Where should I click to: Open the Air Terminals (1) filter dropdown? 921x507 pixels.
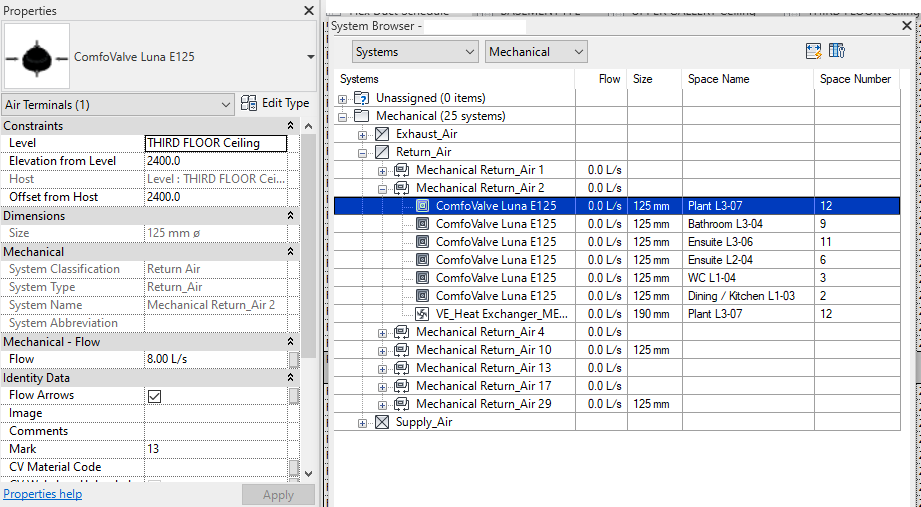[117, 105]
